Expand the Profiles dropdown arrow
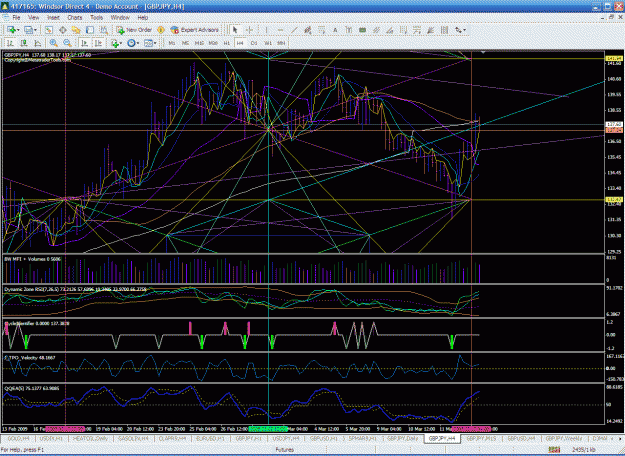The image size is (625, 456). [x=35, y=30]
